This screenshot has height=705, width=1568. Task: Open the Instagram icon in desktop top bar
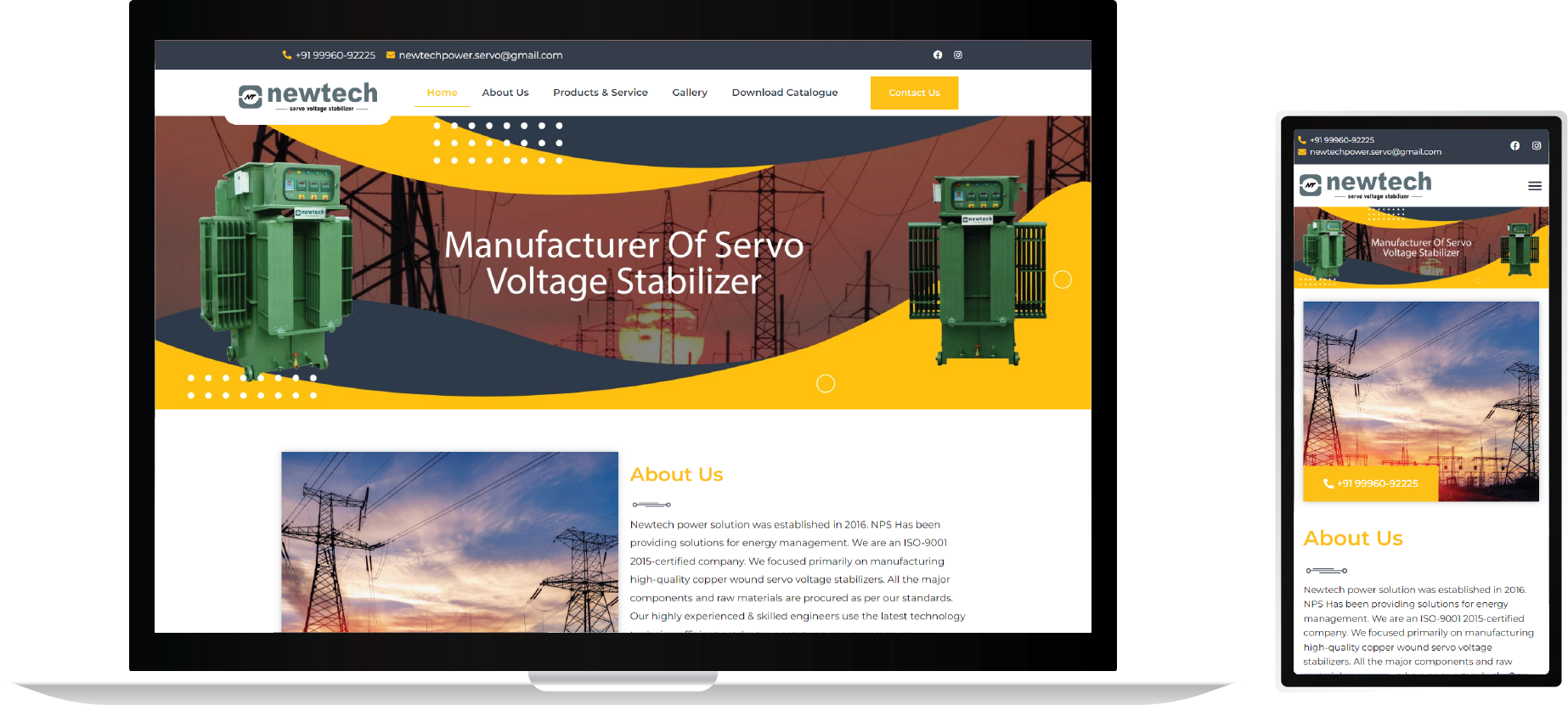coord(958,55)
